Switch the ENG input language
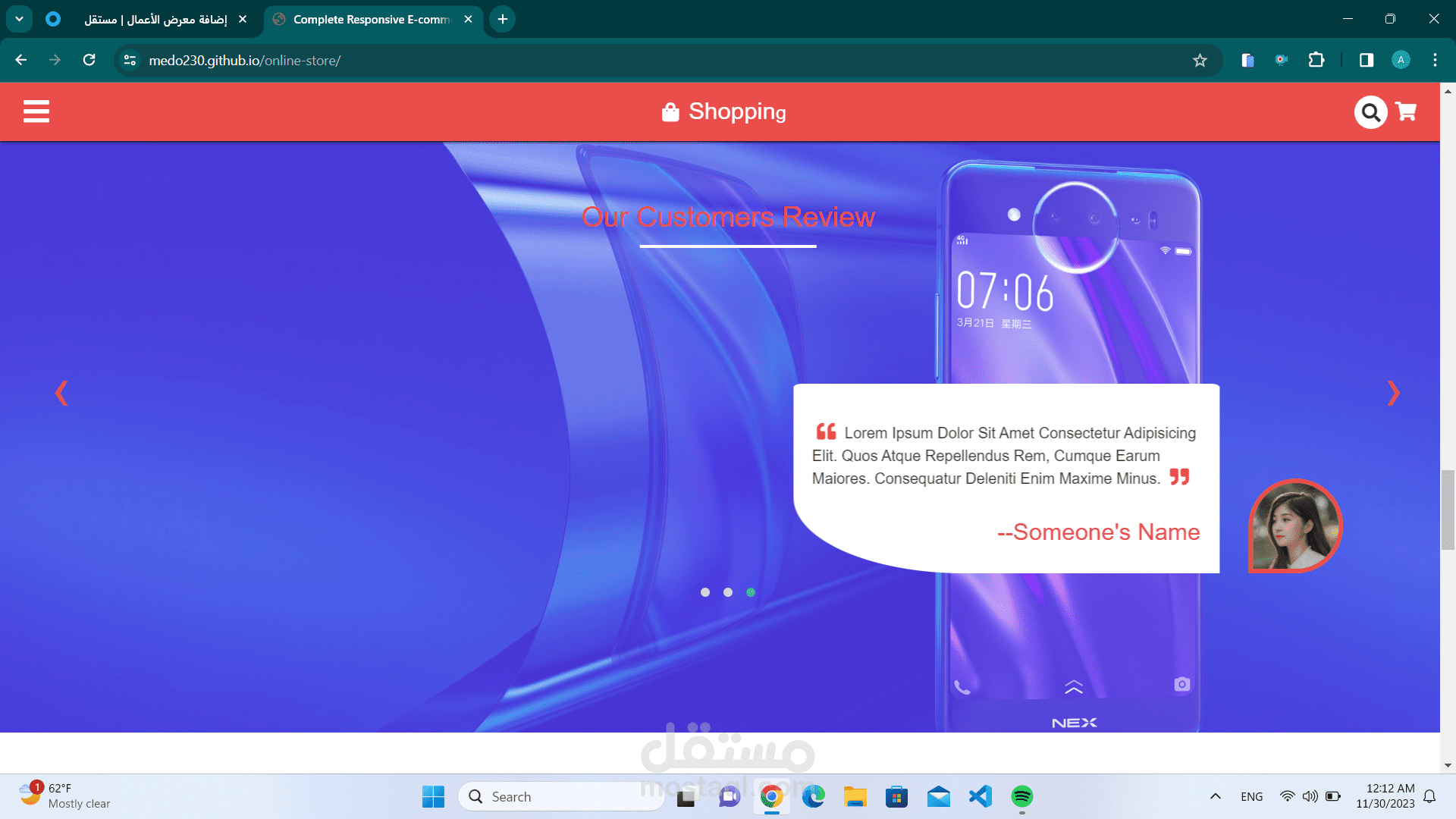This screenshot has width=1456, height=819. (1252, 796)
